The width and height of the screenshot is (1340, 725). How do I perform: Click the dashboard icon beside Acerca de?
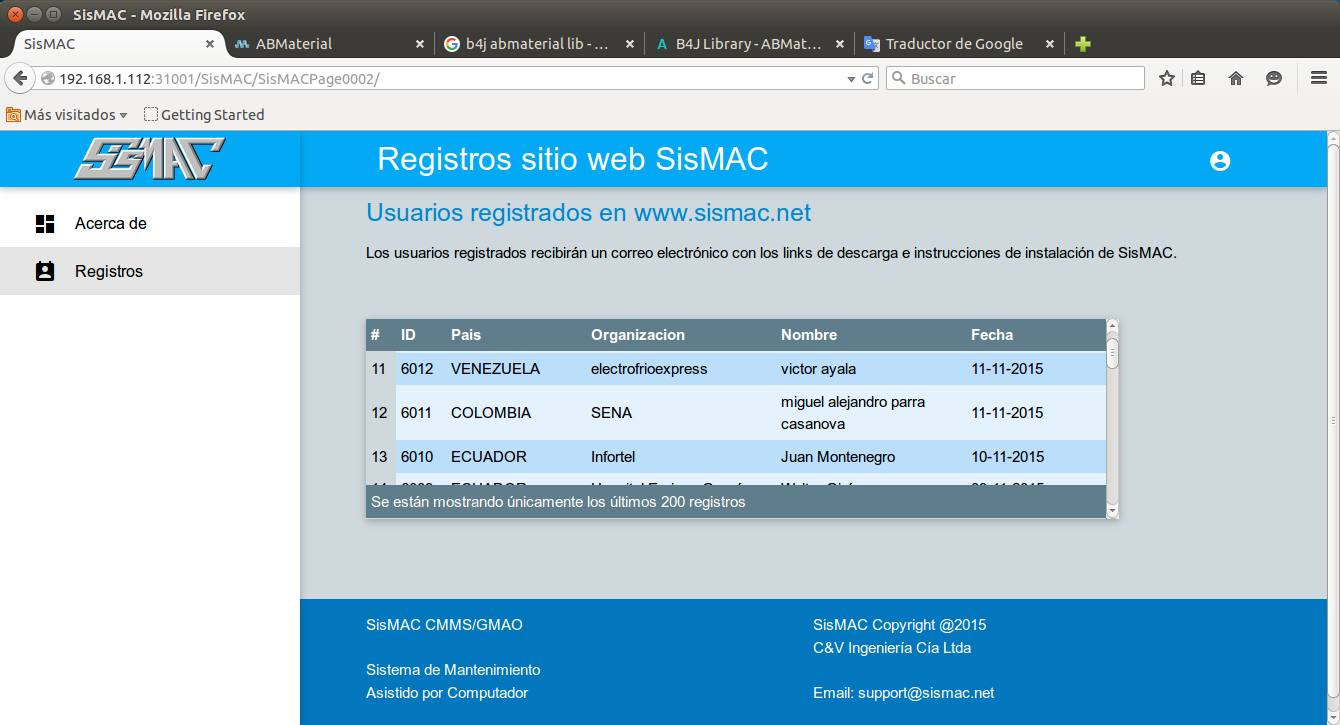click(45, 224)
